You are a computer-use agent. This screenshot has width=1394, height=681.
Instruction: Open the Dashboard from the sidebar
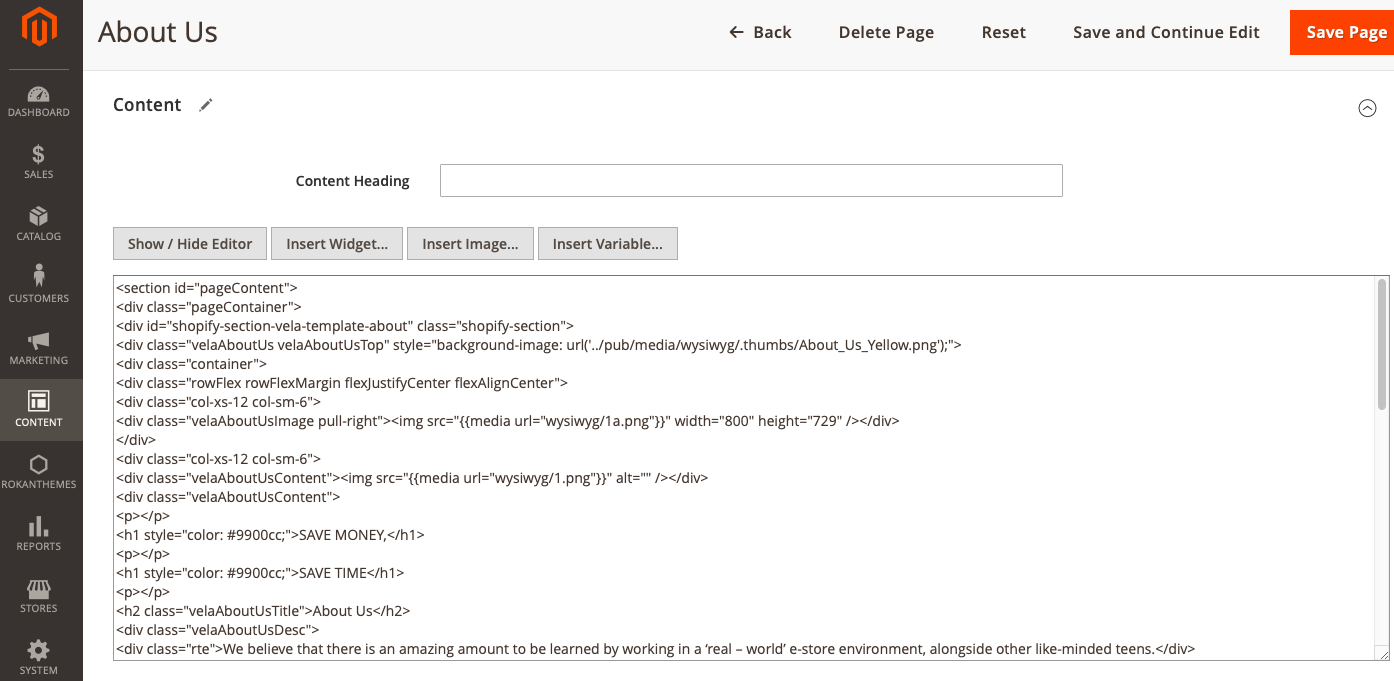pyautogui.click(x=40, y=97)
